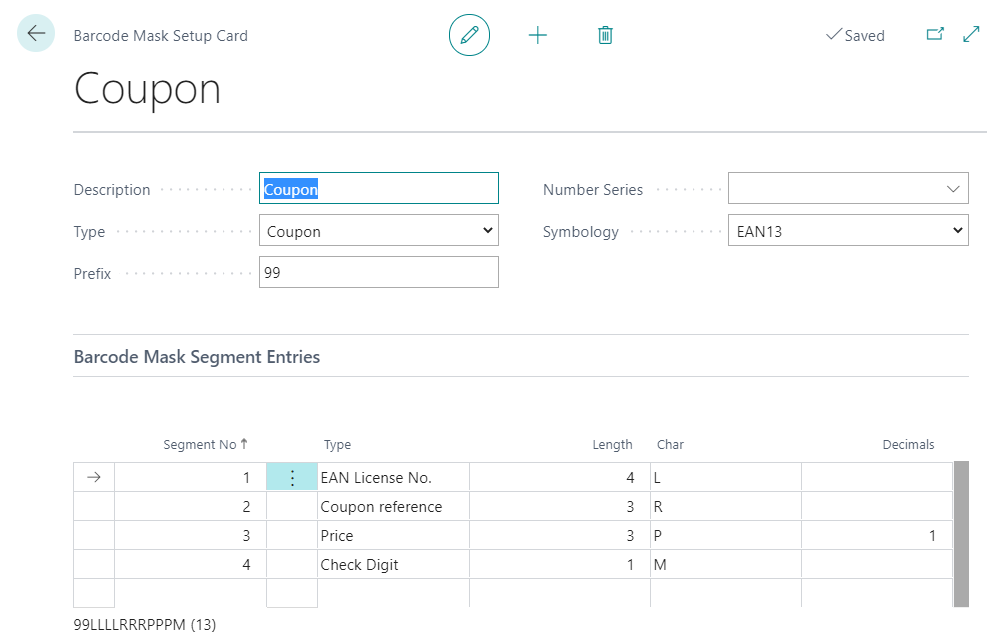Viewport: 987px width, 644px height.
Task: Toggle edit mode with pencil icon
Action: tap(469, 35)
